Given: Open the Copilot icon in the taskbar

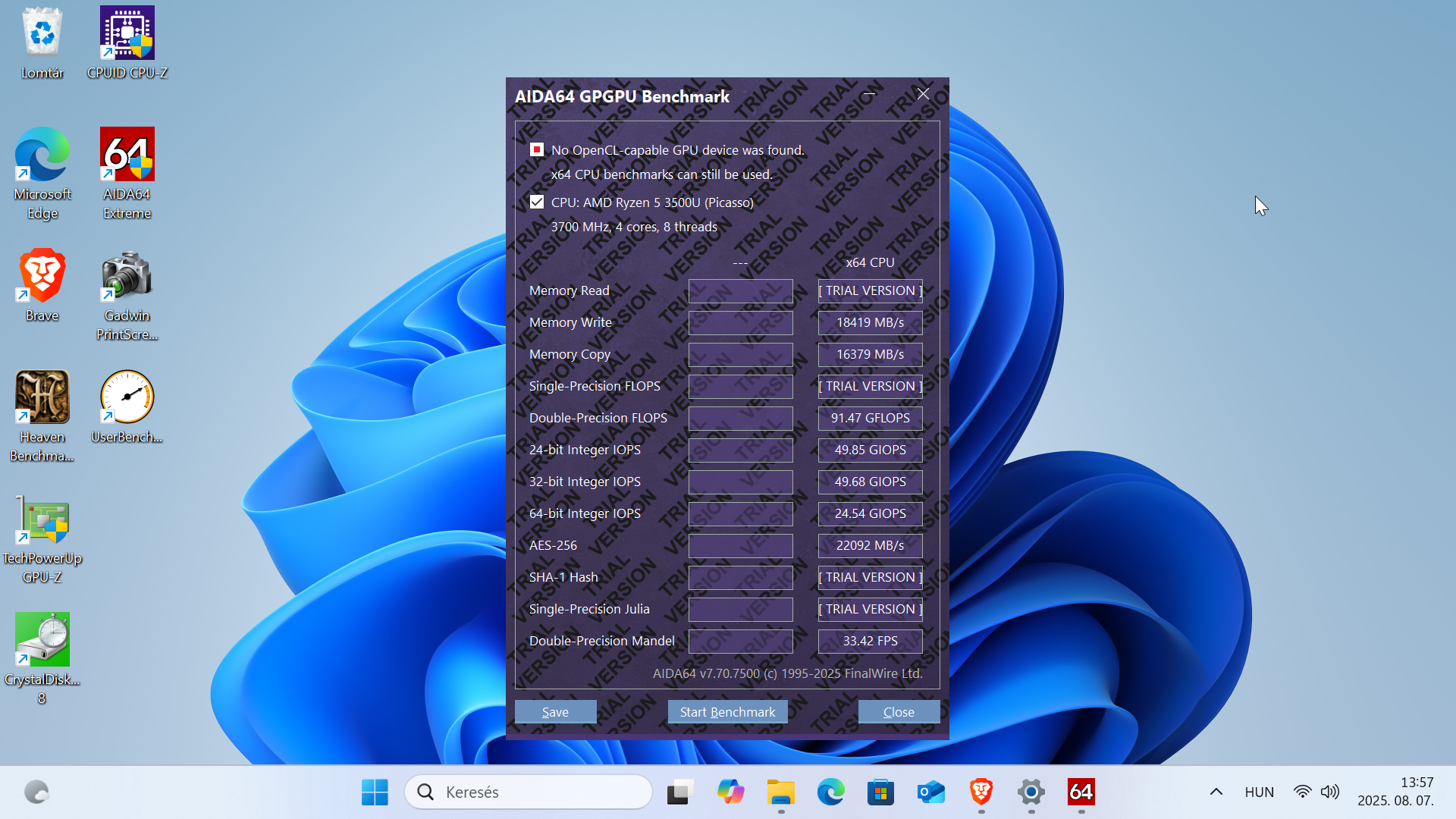Looking at the screenshot, I should [x=731, y=792].
